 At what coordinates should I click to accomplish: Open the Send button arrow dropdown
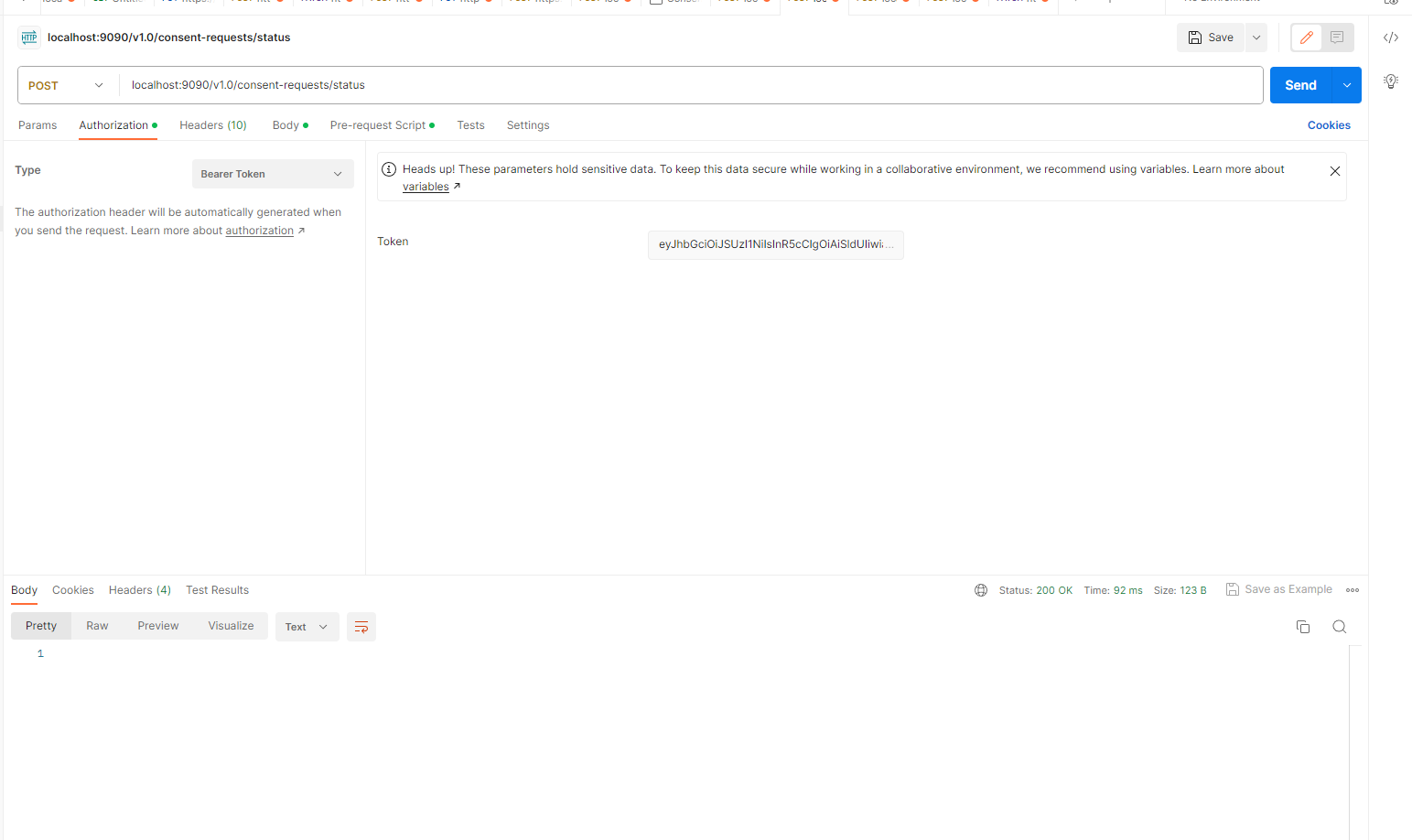(1346, 85)
